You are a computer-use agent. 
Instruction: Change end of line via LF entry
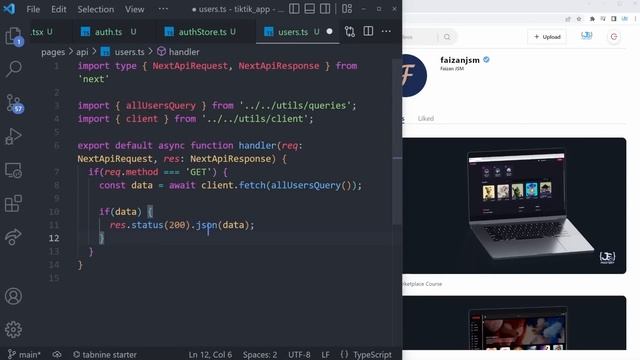325,354
